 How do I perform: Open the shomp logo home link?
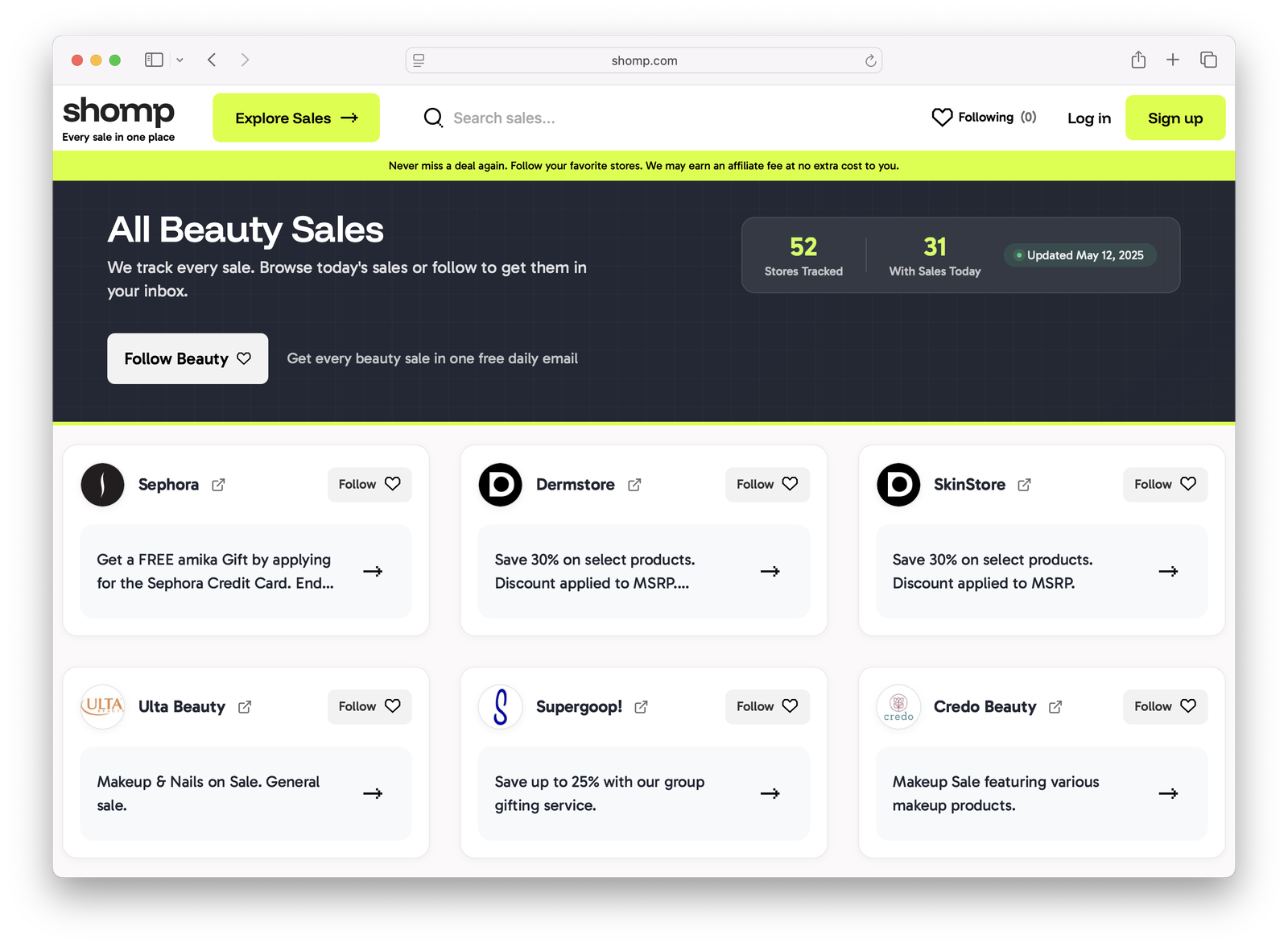118,118
